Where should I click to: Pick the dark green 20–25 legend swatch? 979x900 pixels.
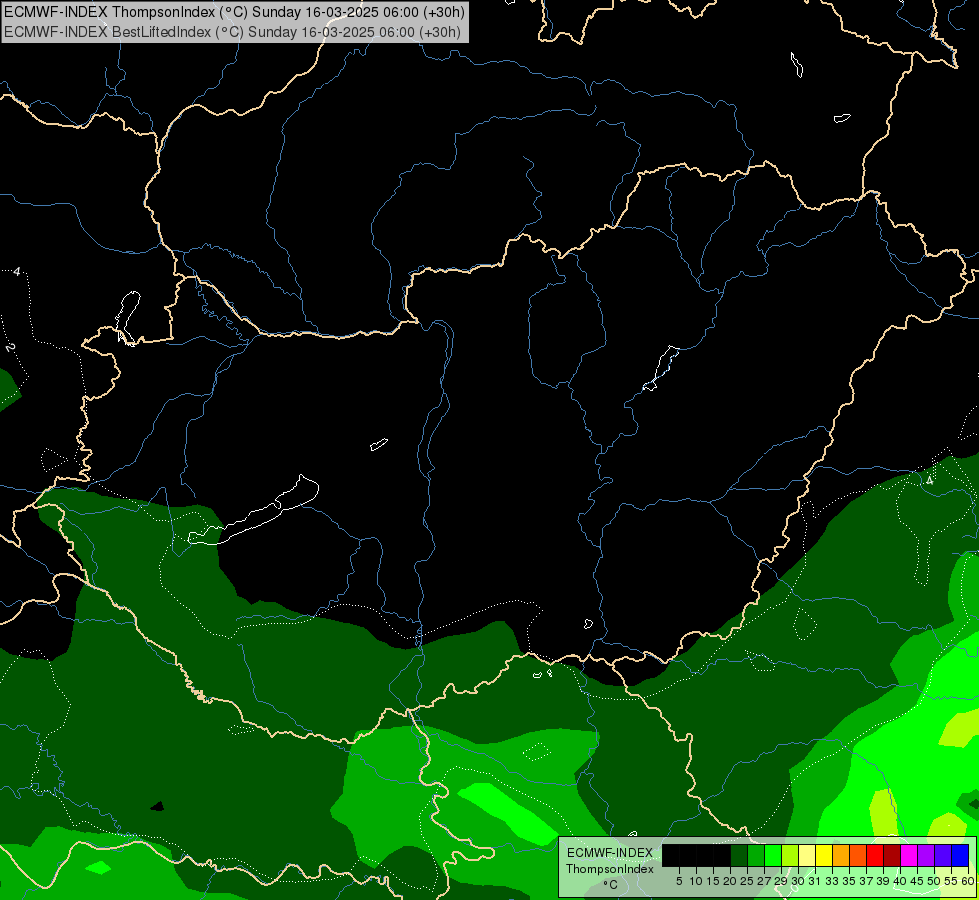coord(739,855)
